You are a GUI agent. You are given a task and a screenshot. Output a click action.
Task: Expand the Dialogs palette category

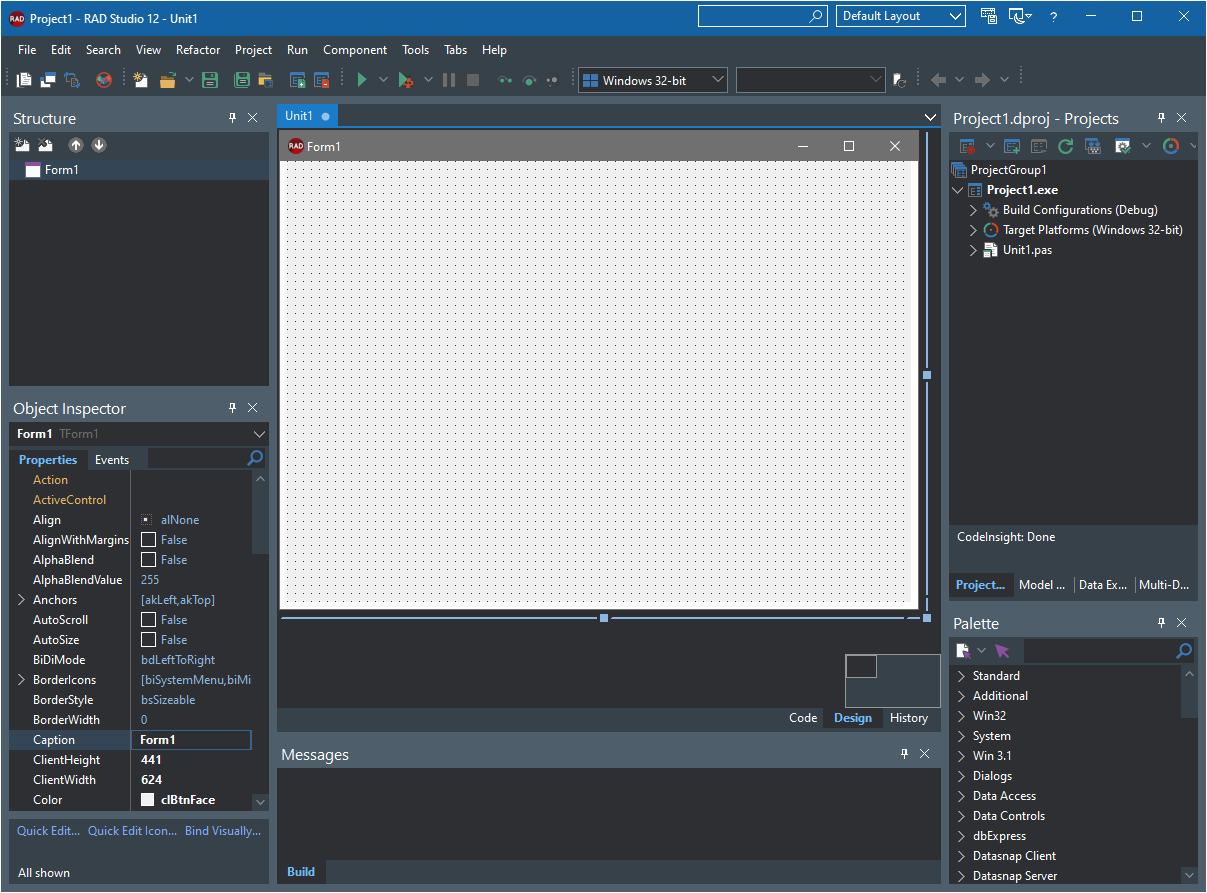click(961, 776)
